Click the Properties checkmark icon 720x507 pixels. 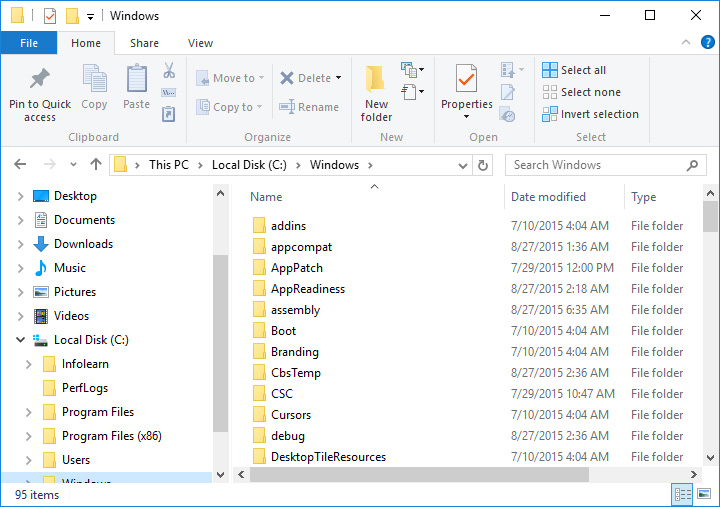click(x=467, y=79)
